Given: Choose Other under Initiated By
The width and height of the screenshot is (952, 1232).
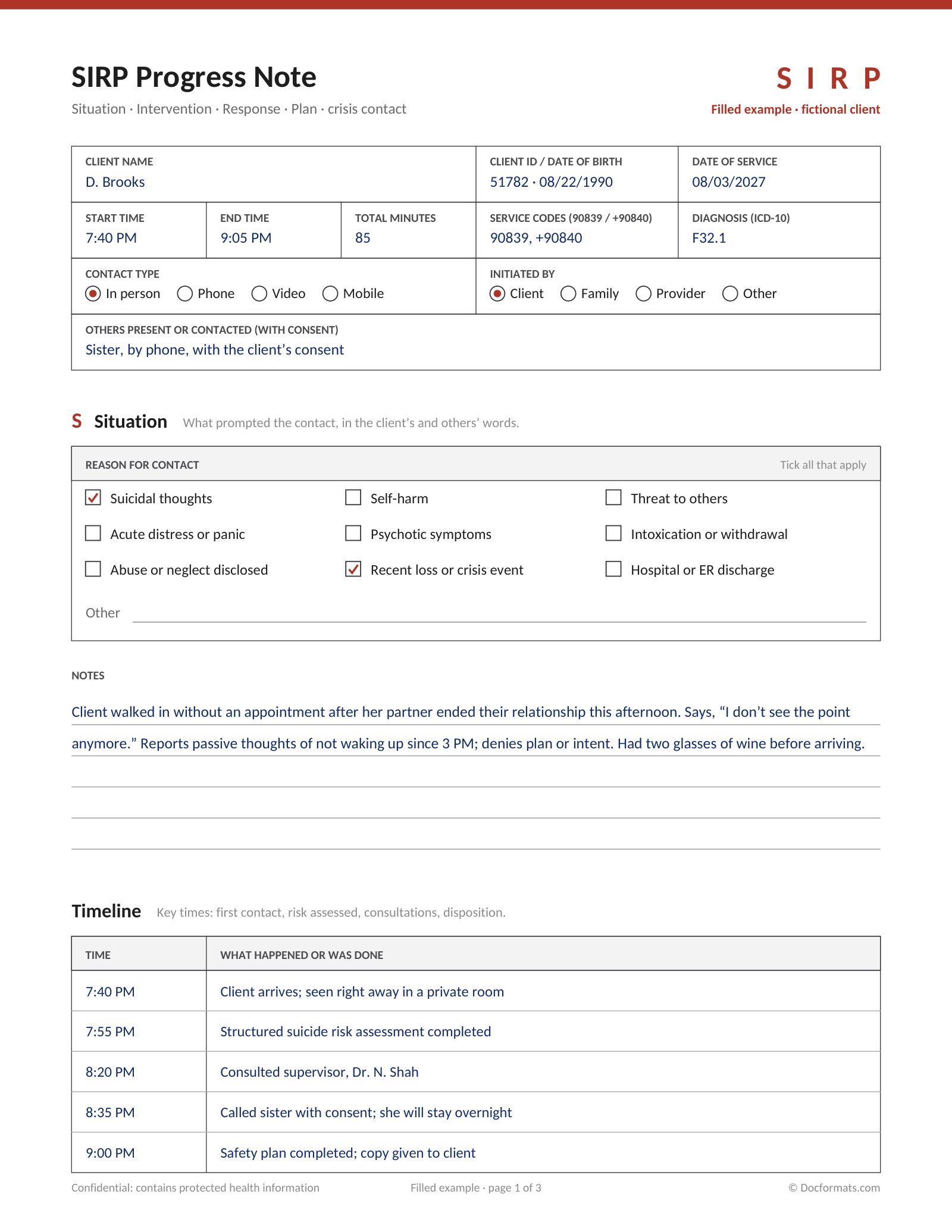Looking at the screenshot, I should (x=730, y=294).
